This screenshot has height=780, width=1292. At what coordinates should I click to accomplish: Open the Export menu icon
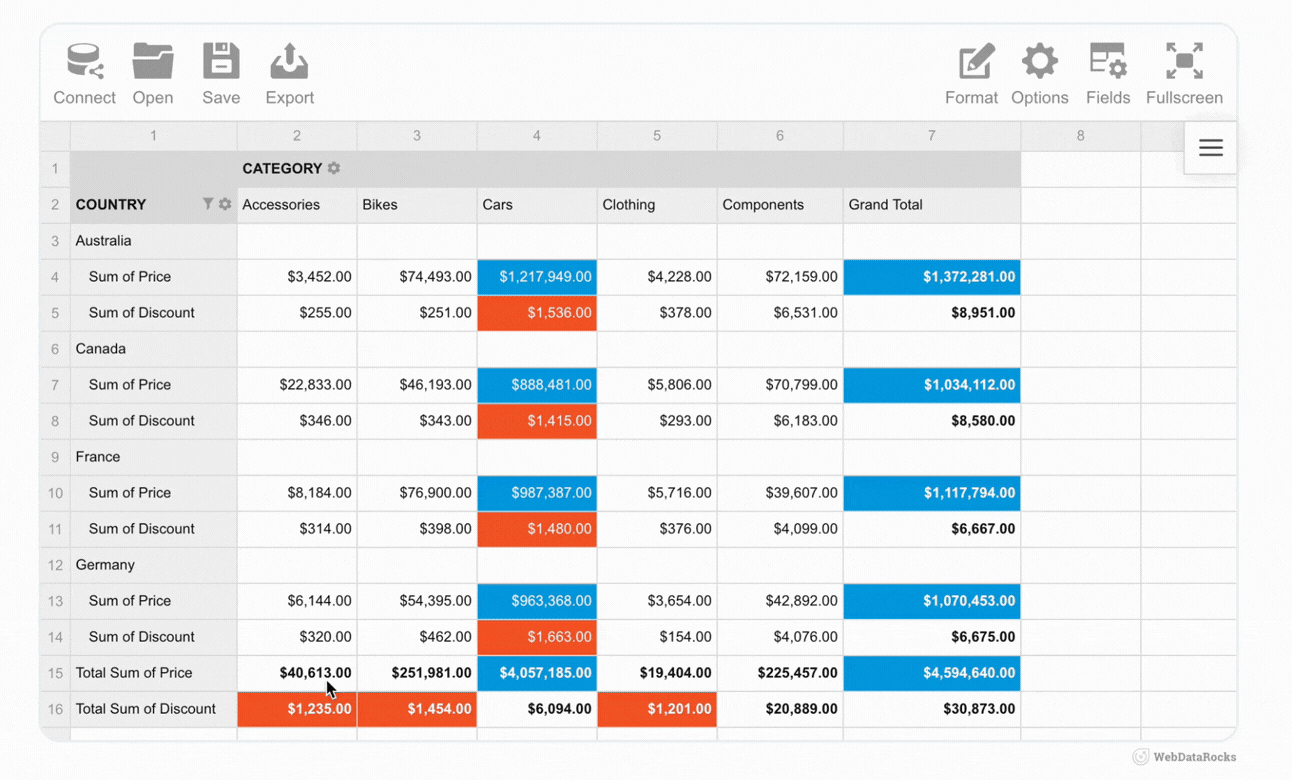tap(289, 62)
